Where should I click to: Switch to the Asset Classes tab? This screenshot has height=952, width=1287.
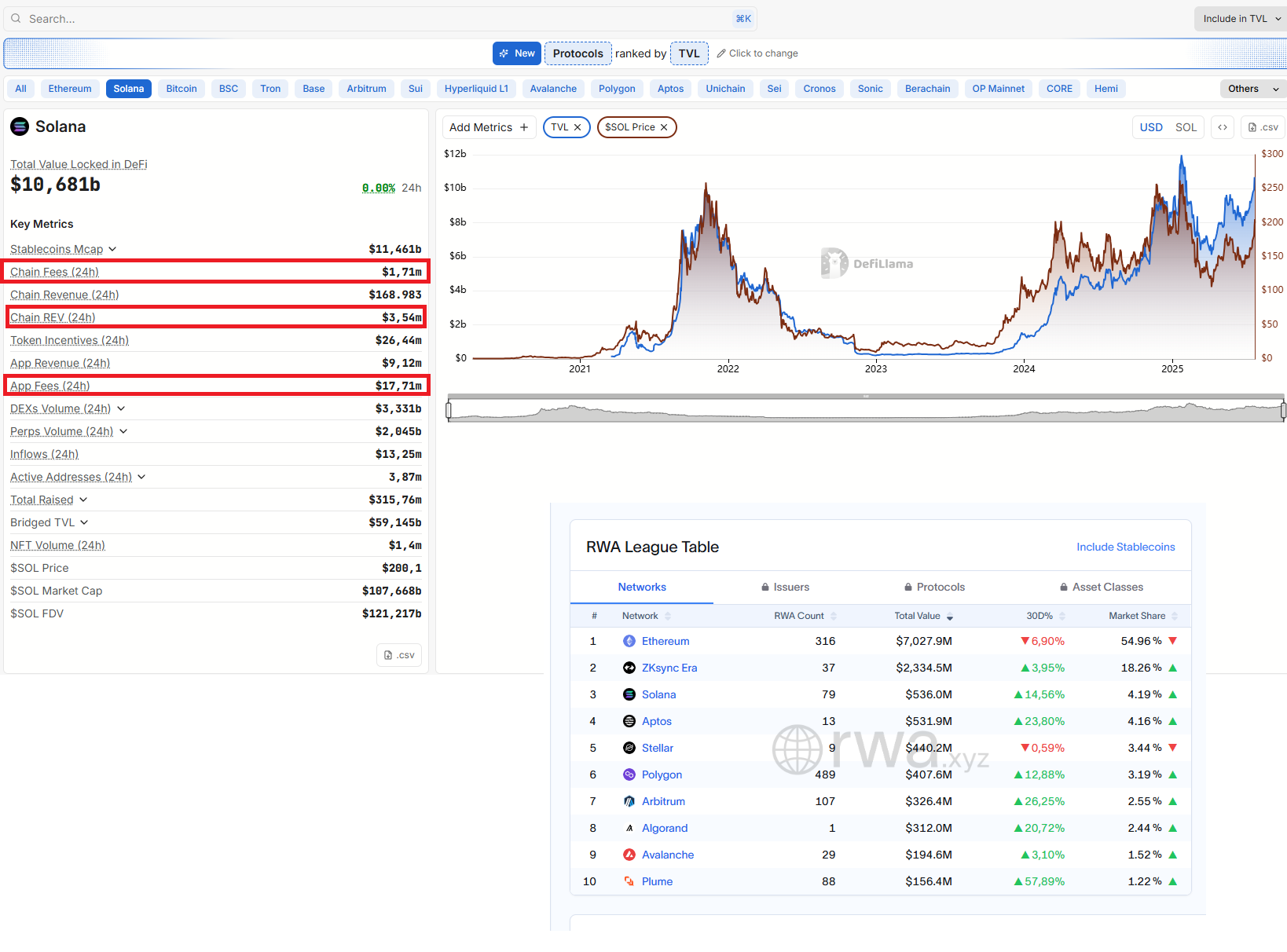1101,587
